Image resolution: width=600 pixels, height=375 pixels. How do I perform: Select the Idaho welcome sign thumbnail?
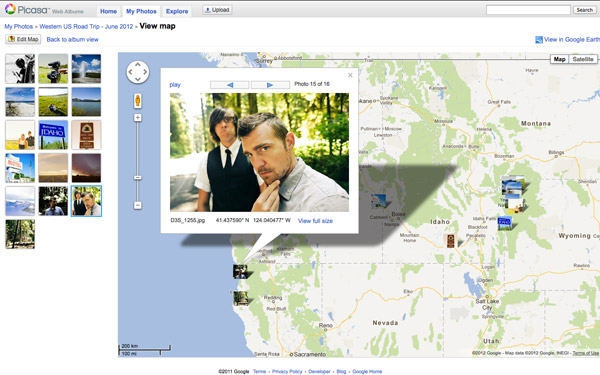pos(53,135)
